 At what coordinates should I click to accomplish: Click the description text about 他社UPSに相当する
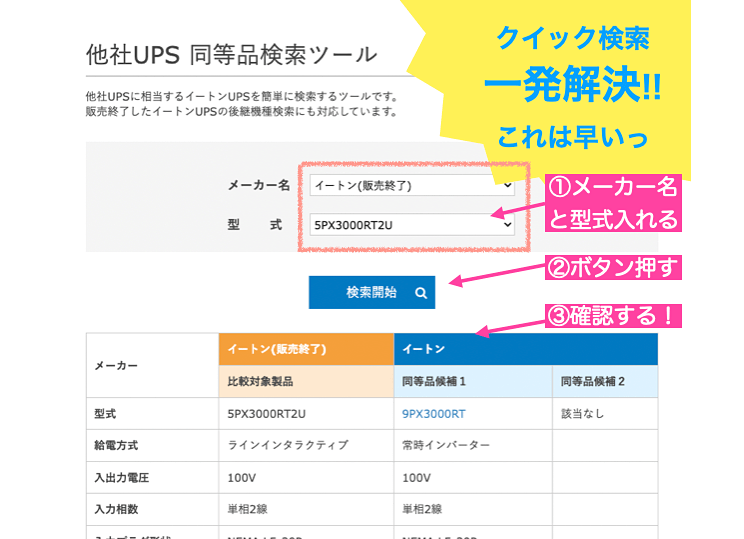(242, 96)
